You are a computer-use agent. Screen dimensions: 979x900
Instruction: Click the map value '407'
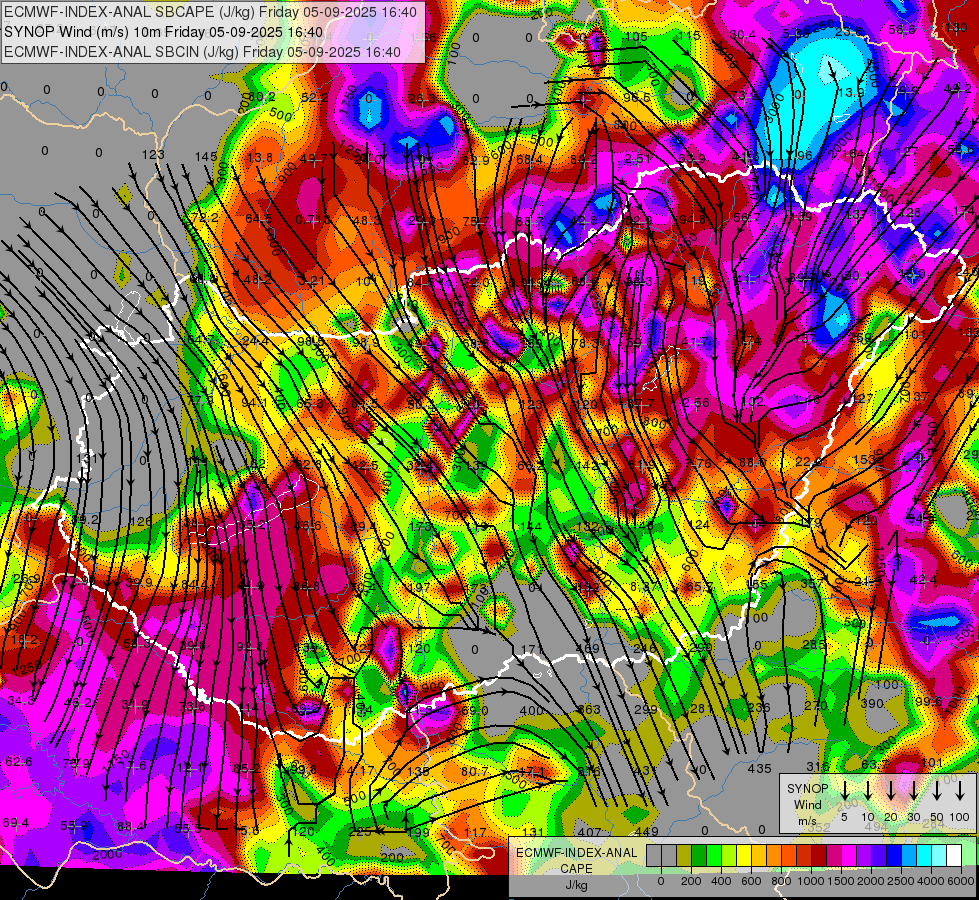(589, 832)
